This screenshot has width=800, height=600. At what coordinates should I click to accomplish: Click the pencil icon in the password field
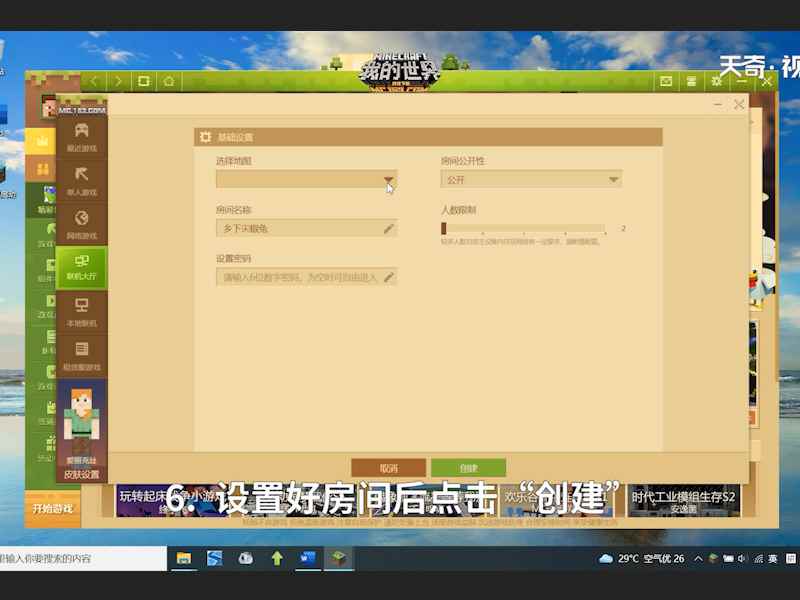tap(388, 277)
